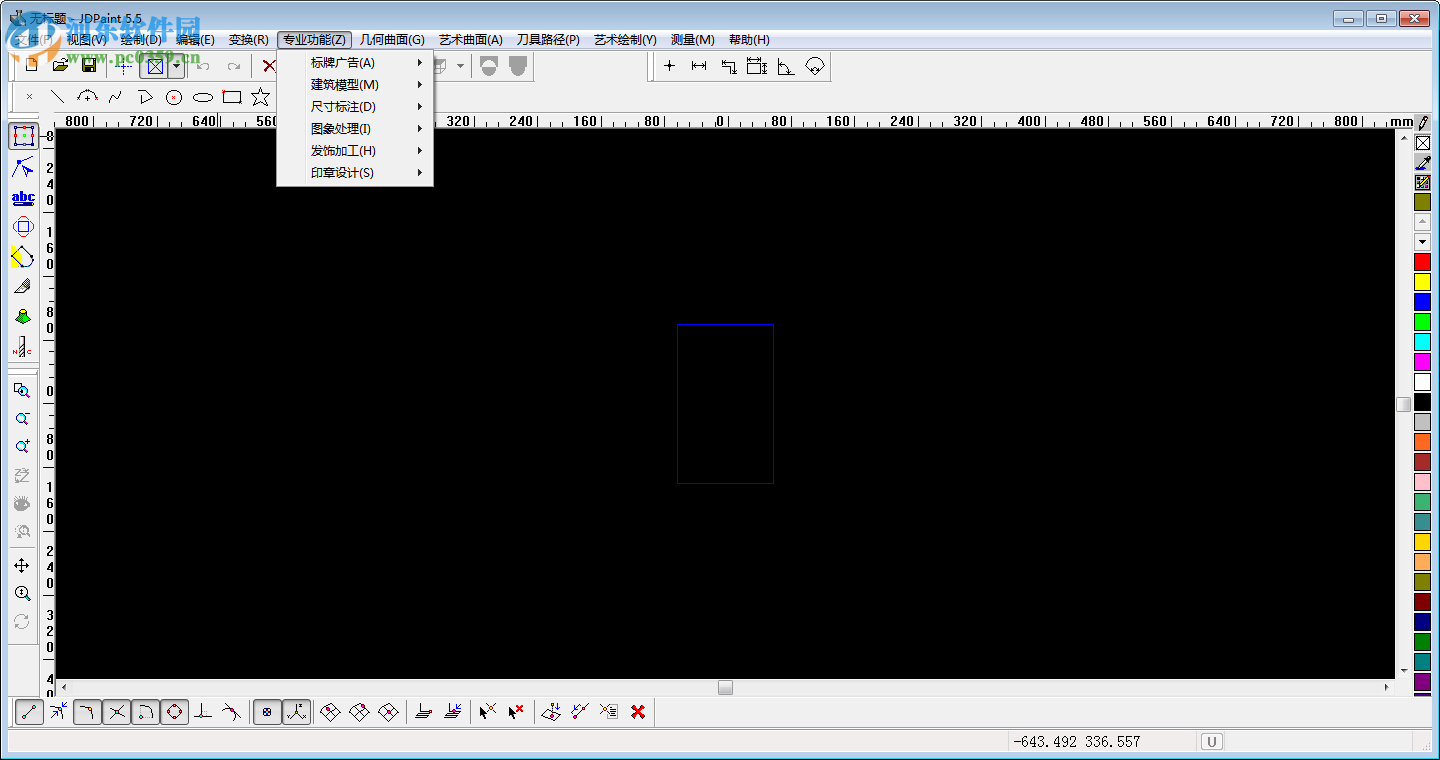The height and width of the screenshot is (760, 1440).
Task: Select the star drawing tool
Action: (259, 96)
